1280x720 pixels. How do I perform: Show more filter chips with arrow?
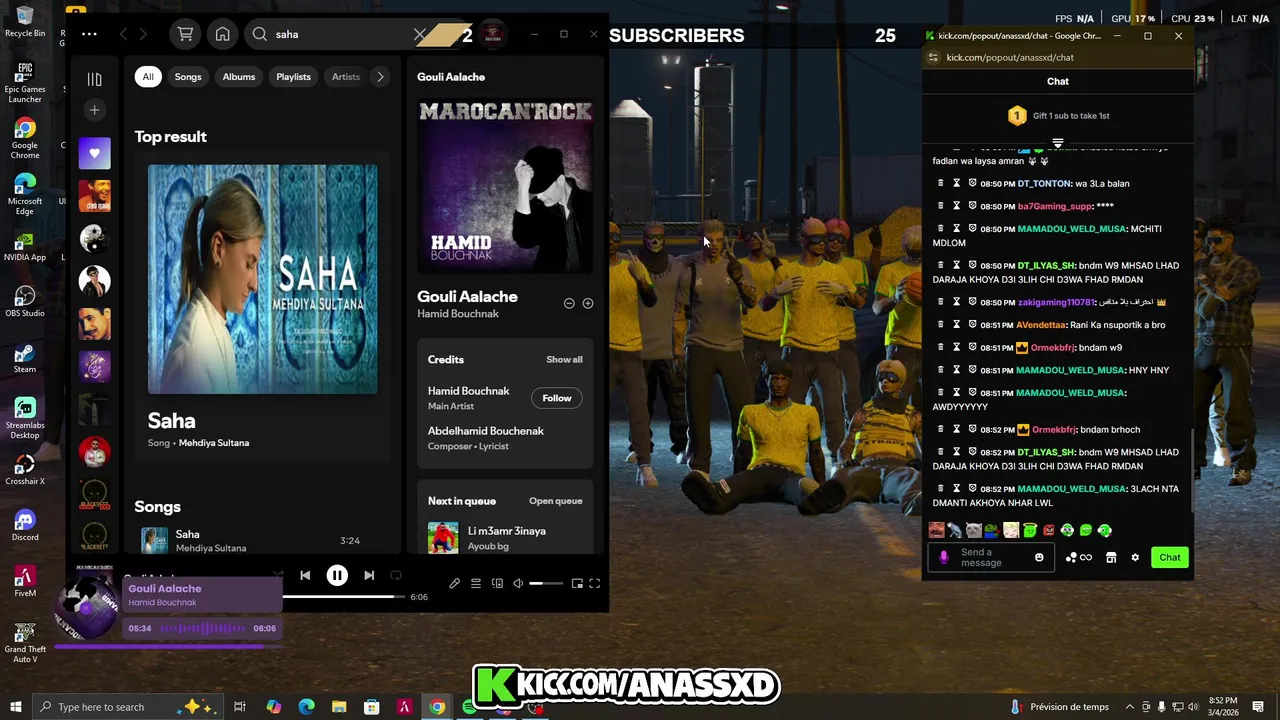pos(380,76)
